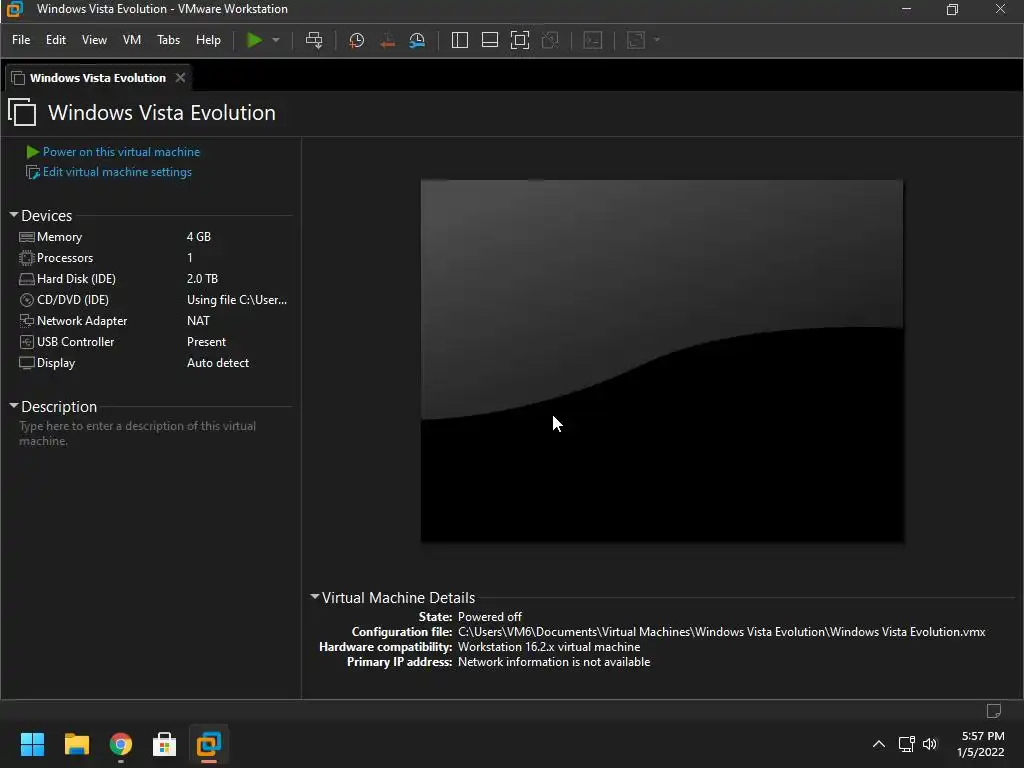Click the Processors chip icon
The width and height of the screenshot is (1024, 768).
point(27,258)
